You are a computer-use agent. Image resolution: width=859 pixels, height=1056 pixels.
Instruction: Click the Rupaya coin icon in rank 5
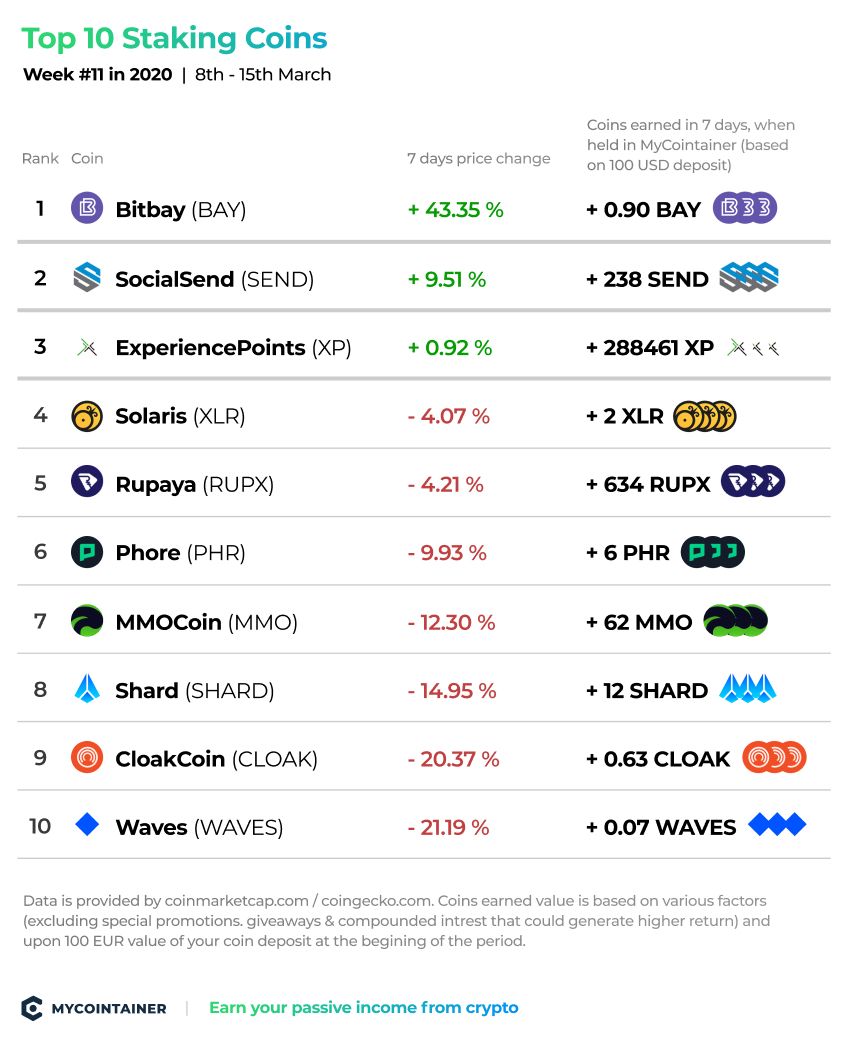tap(87, 482)
